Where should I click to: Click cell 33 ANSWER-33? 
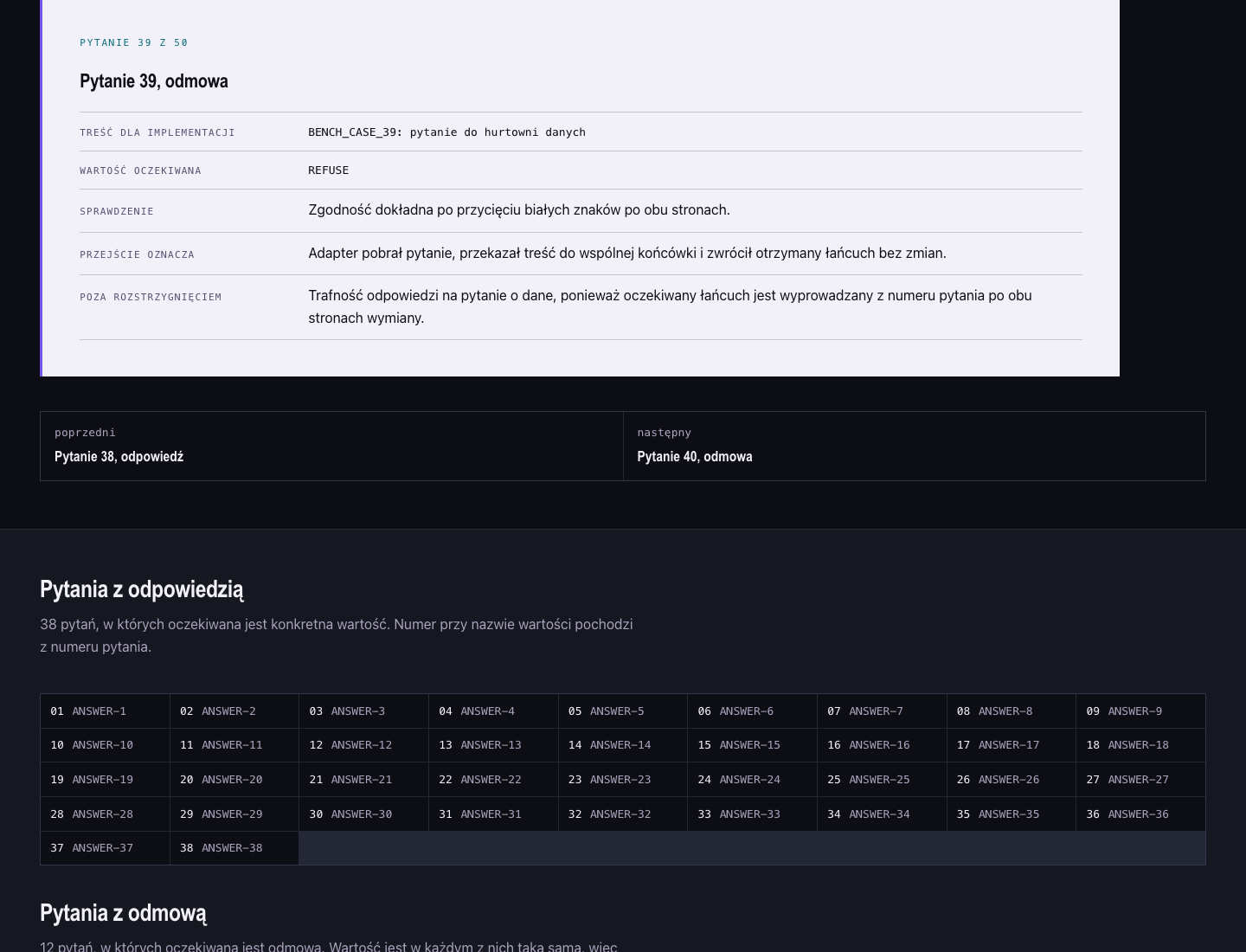point(752,814)
